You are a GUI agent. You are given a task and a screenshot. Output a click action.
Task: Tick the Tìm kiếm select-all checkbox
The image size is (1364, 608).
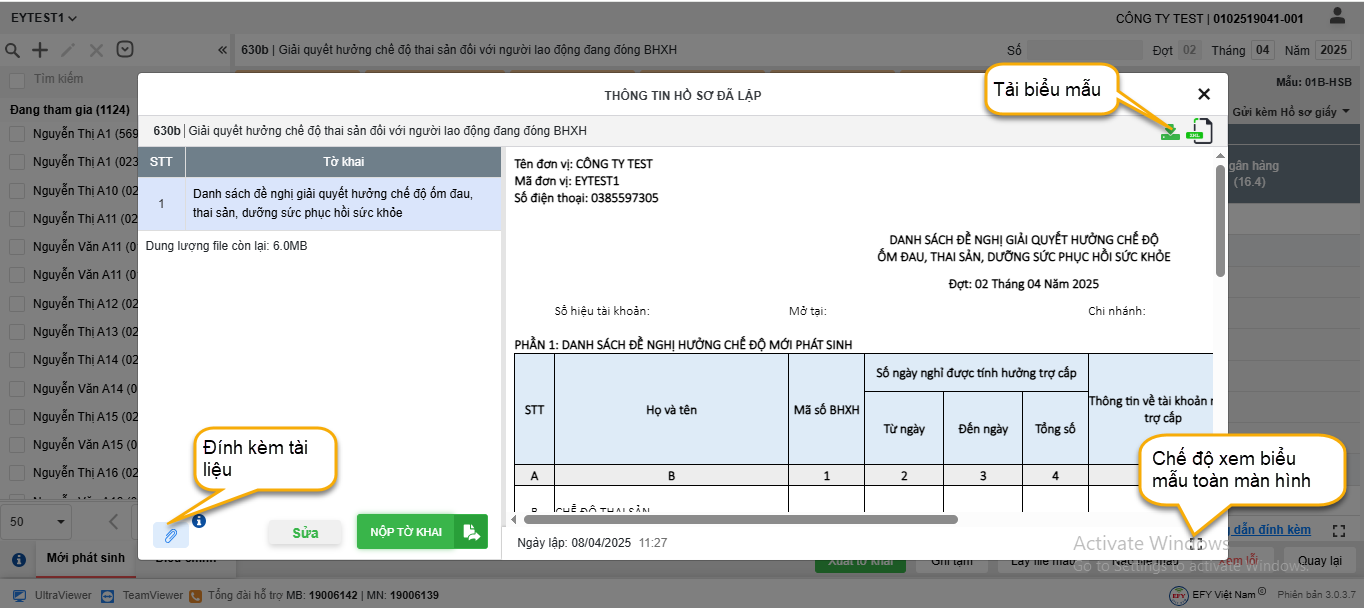17,79
